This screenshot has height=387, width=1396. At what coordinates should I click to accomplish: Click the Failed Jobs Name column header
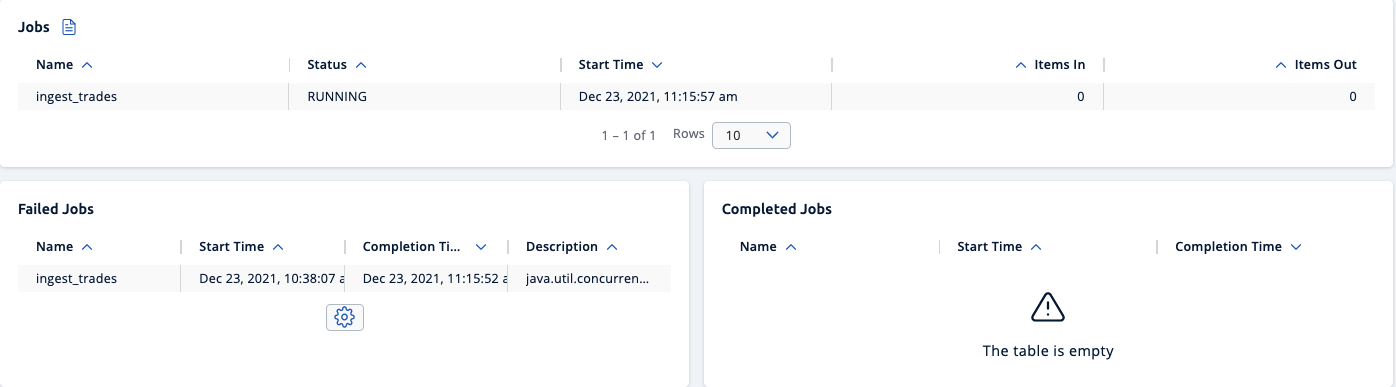56,247
